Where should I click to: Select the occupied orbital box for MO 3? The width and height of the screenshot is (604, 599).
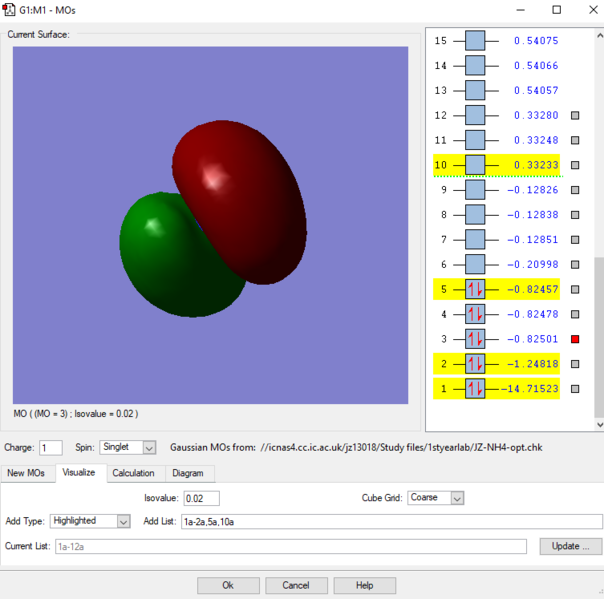tap(475, 339)
